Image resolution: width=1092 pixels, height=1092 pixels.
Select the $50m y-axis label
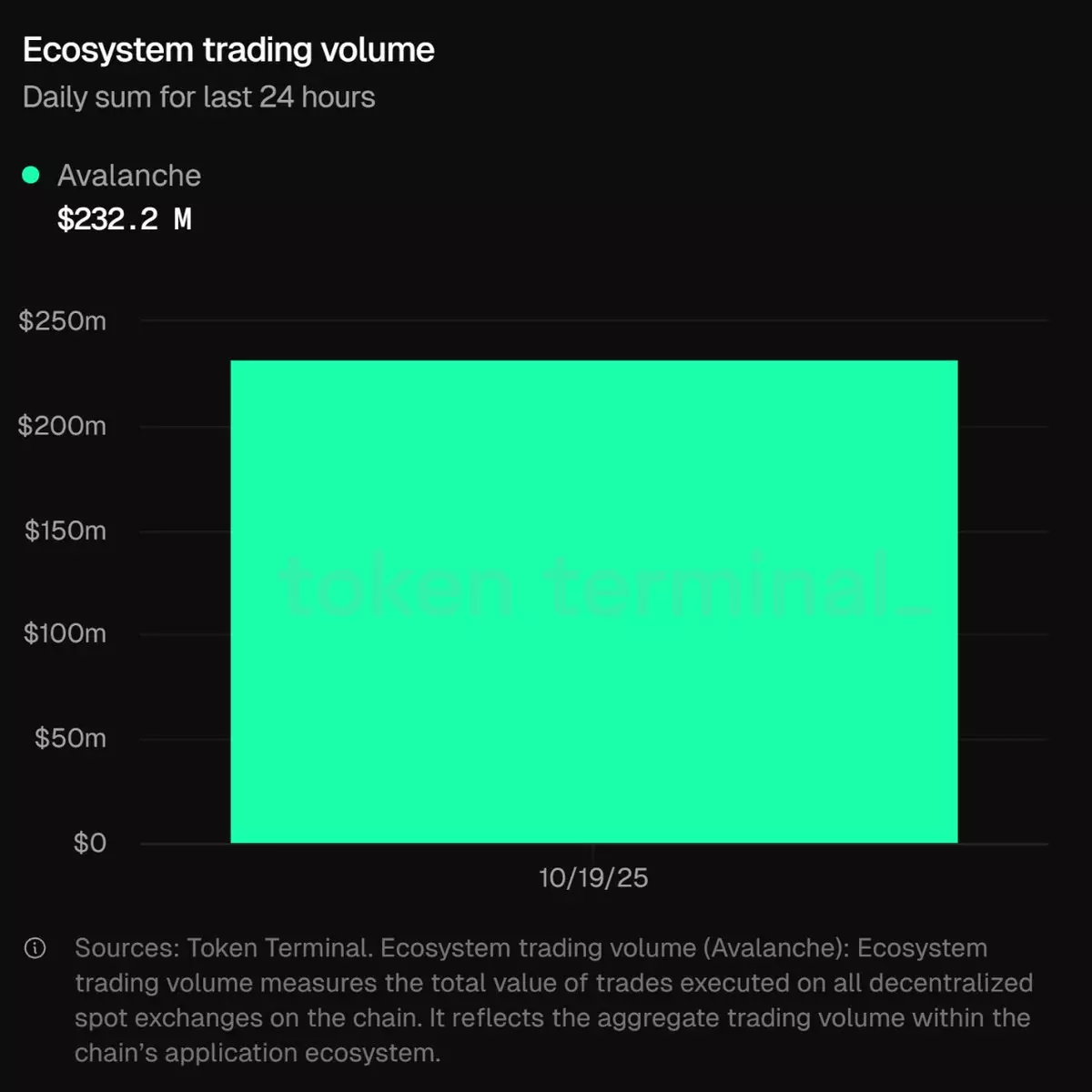click(70, 738)
